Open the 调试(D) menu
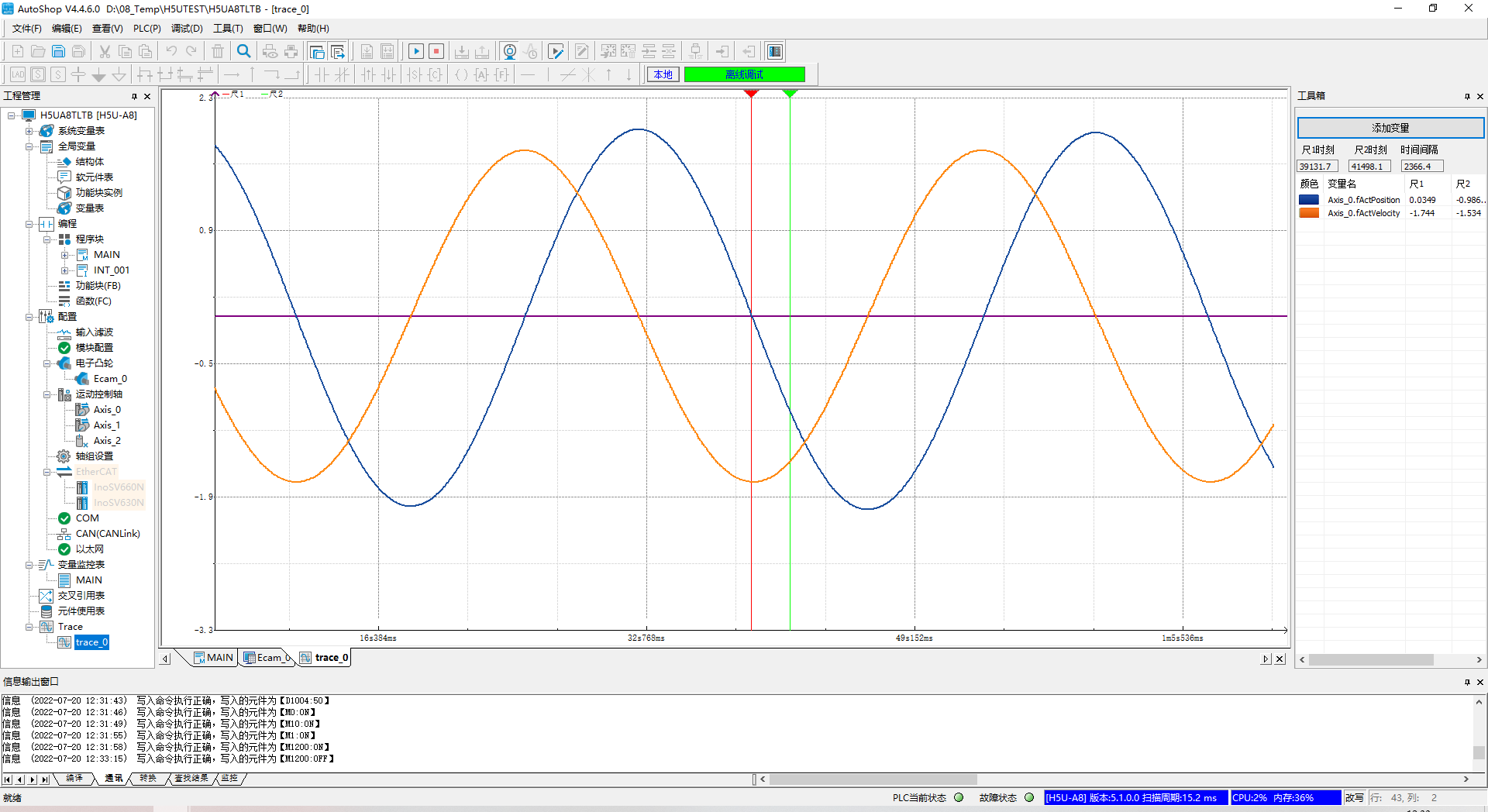Screen dimensions: 1488x812 point(187,29)
